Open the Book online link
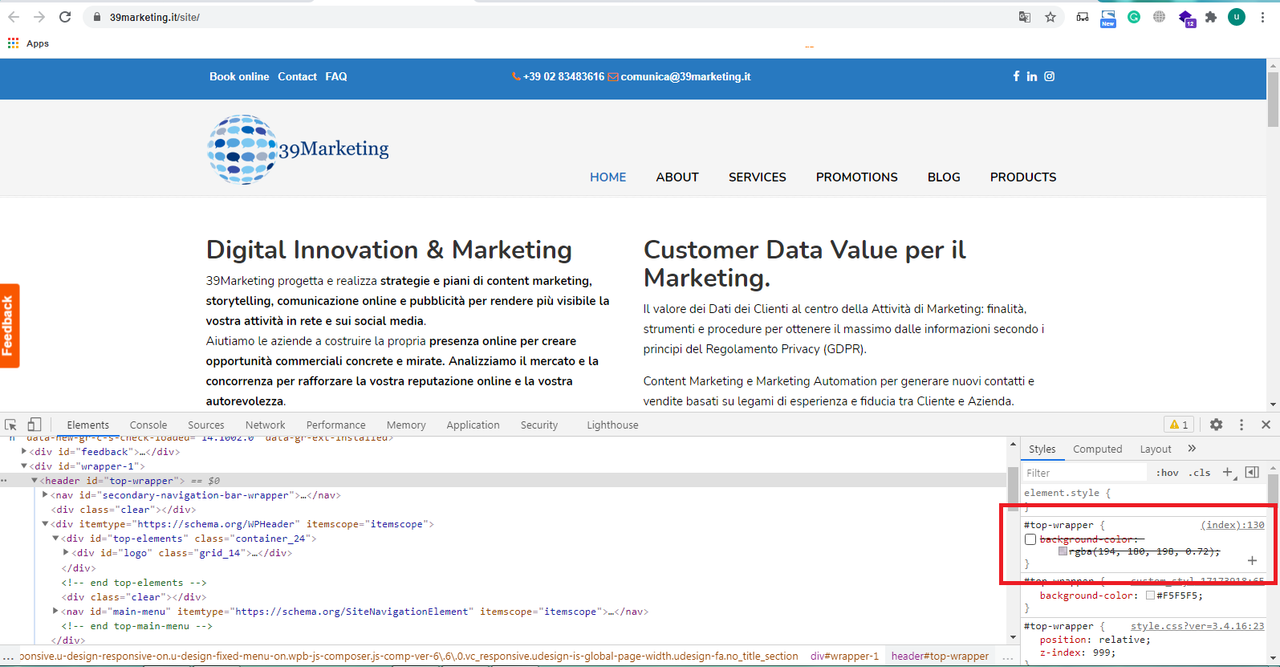The image size is (1280, 667). [239, 76]
